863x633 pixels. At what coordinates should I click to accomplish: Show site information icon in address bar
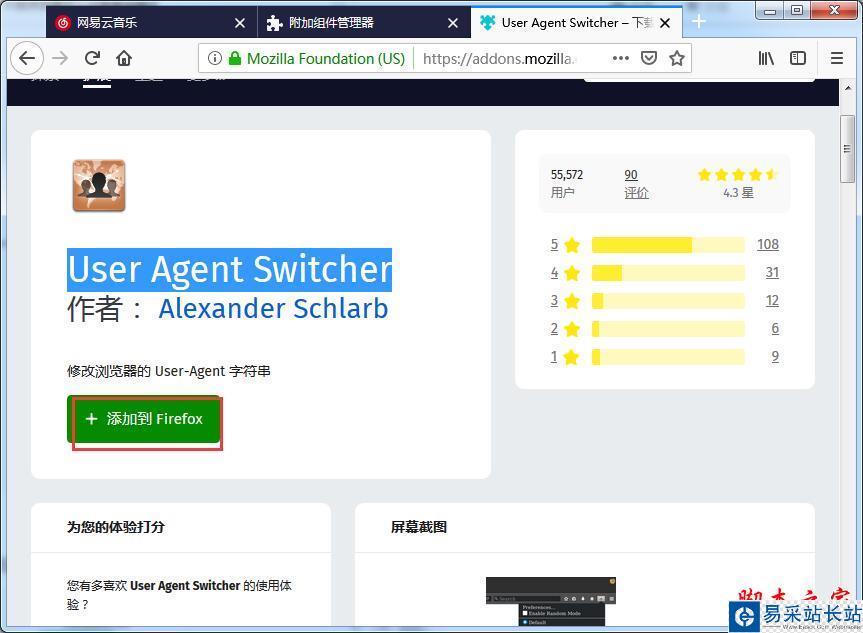(x=215, y=58)
